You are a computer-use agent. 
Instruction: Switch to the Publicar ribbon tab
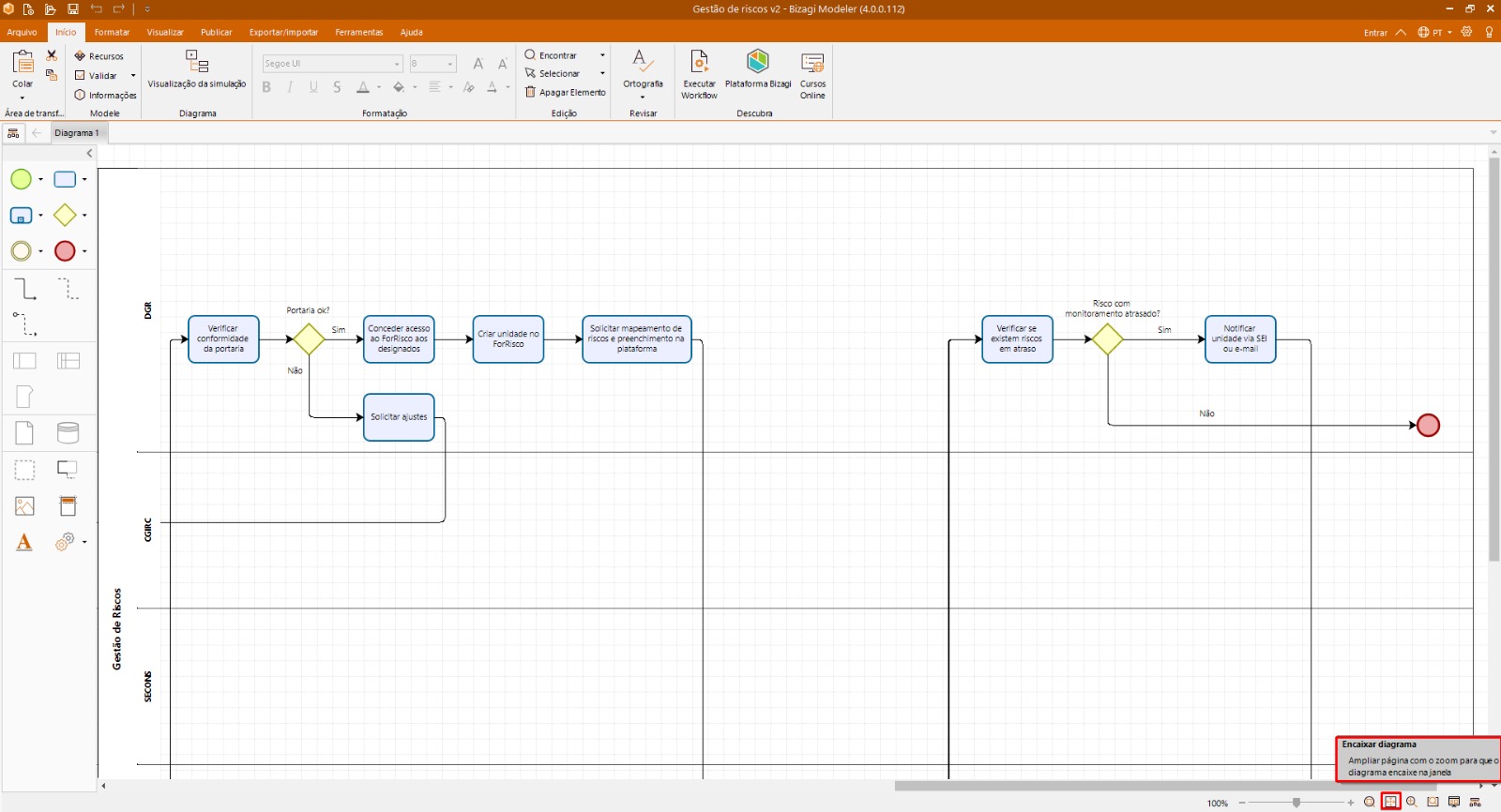[216, 32]
